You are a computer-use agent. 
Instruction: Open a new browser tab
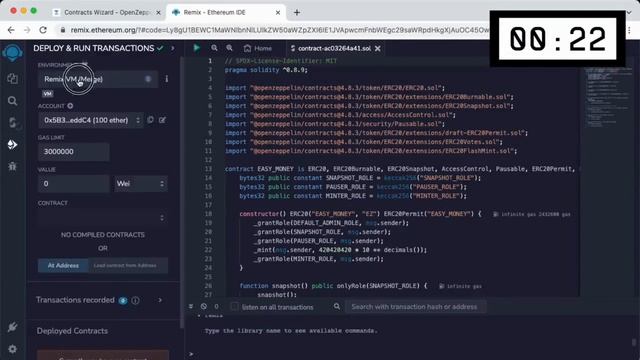297,13
